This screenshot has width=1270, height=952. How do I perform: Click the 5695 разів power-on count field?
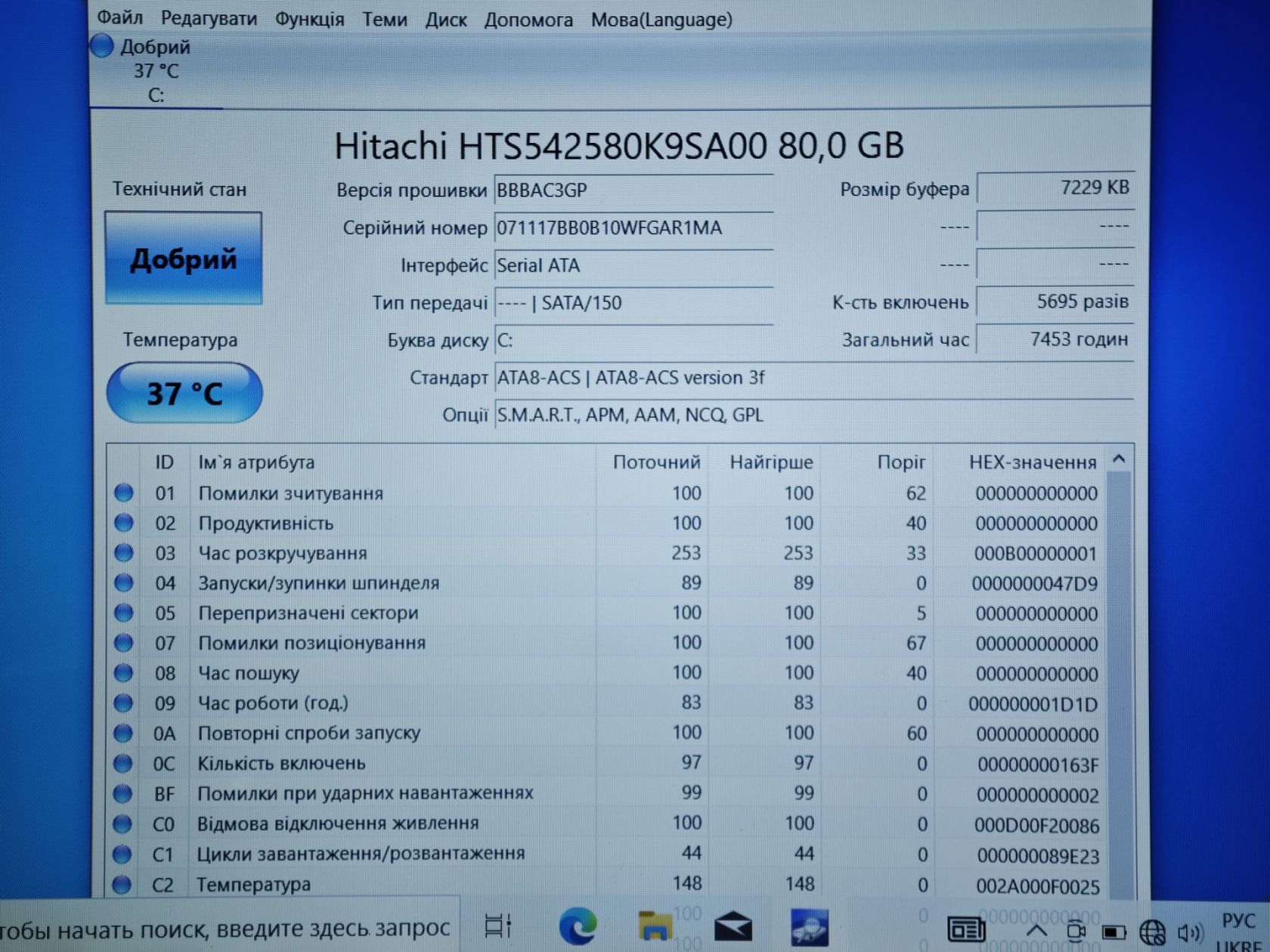click(1055, 301)
